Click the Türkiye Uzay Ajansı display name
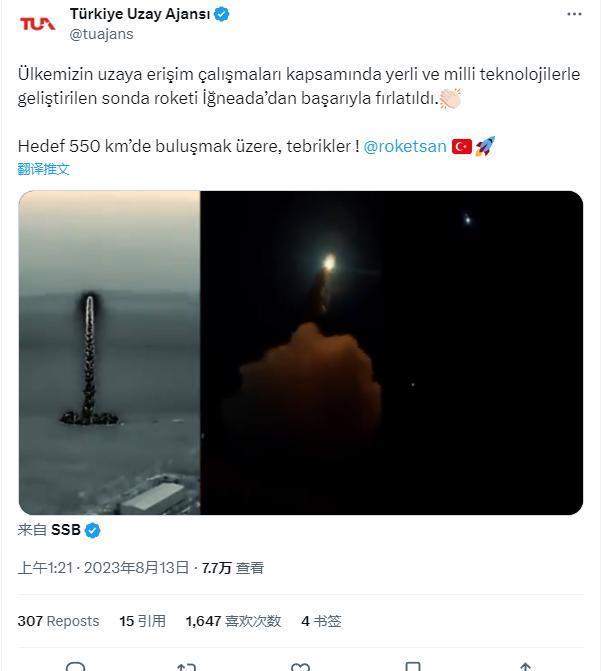 point(140,14)
